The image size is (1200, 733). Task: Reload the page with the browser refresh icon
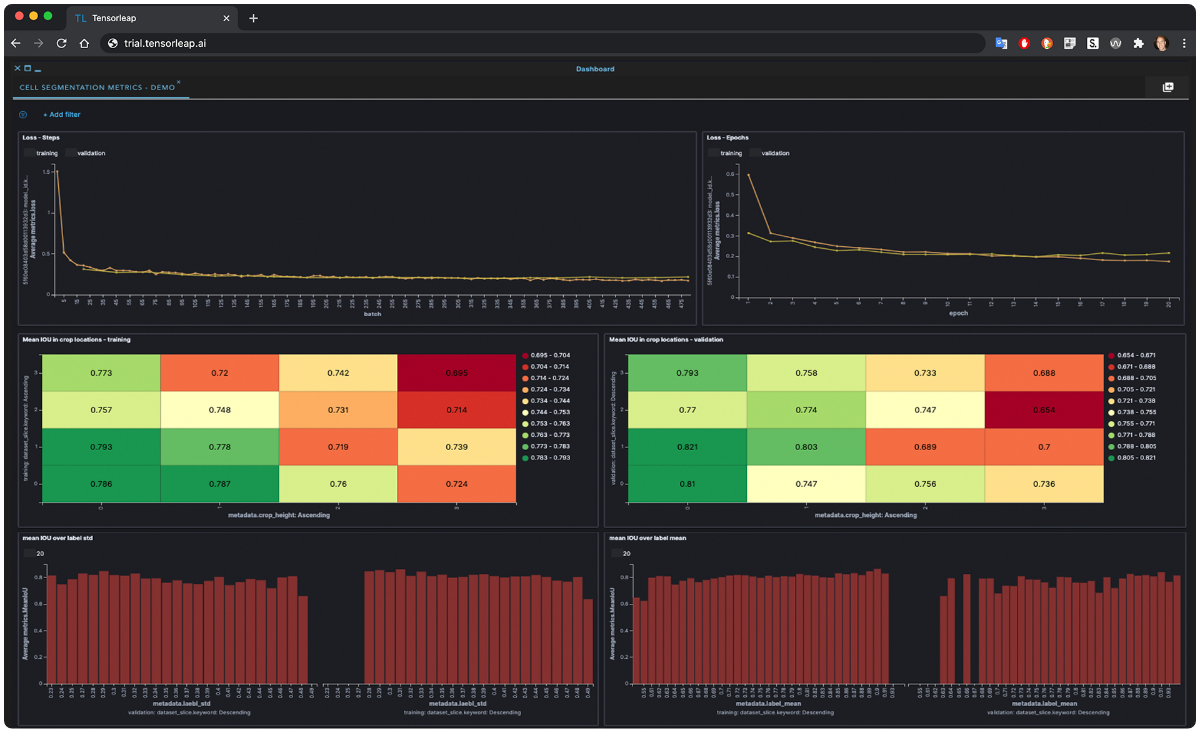click(61, 43)
